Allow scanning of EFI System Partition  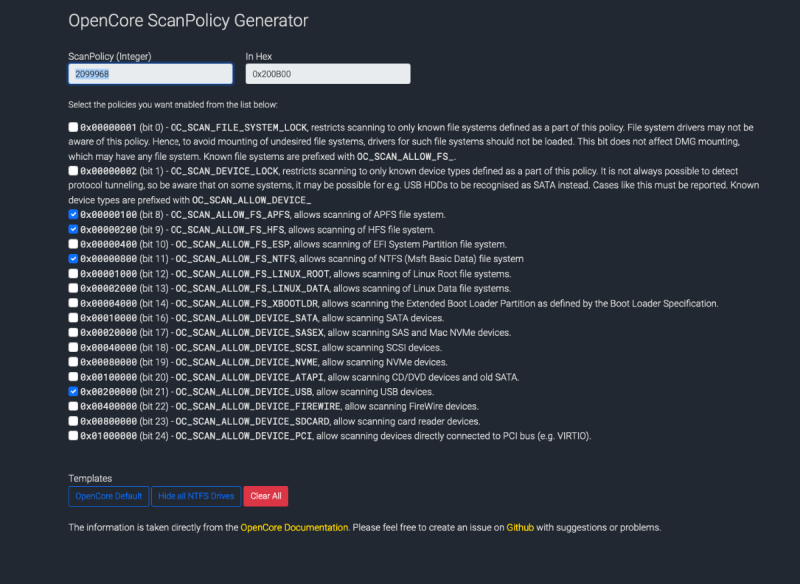coord(72,243)
